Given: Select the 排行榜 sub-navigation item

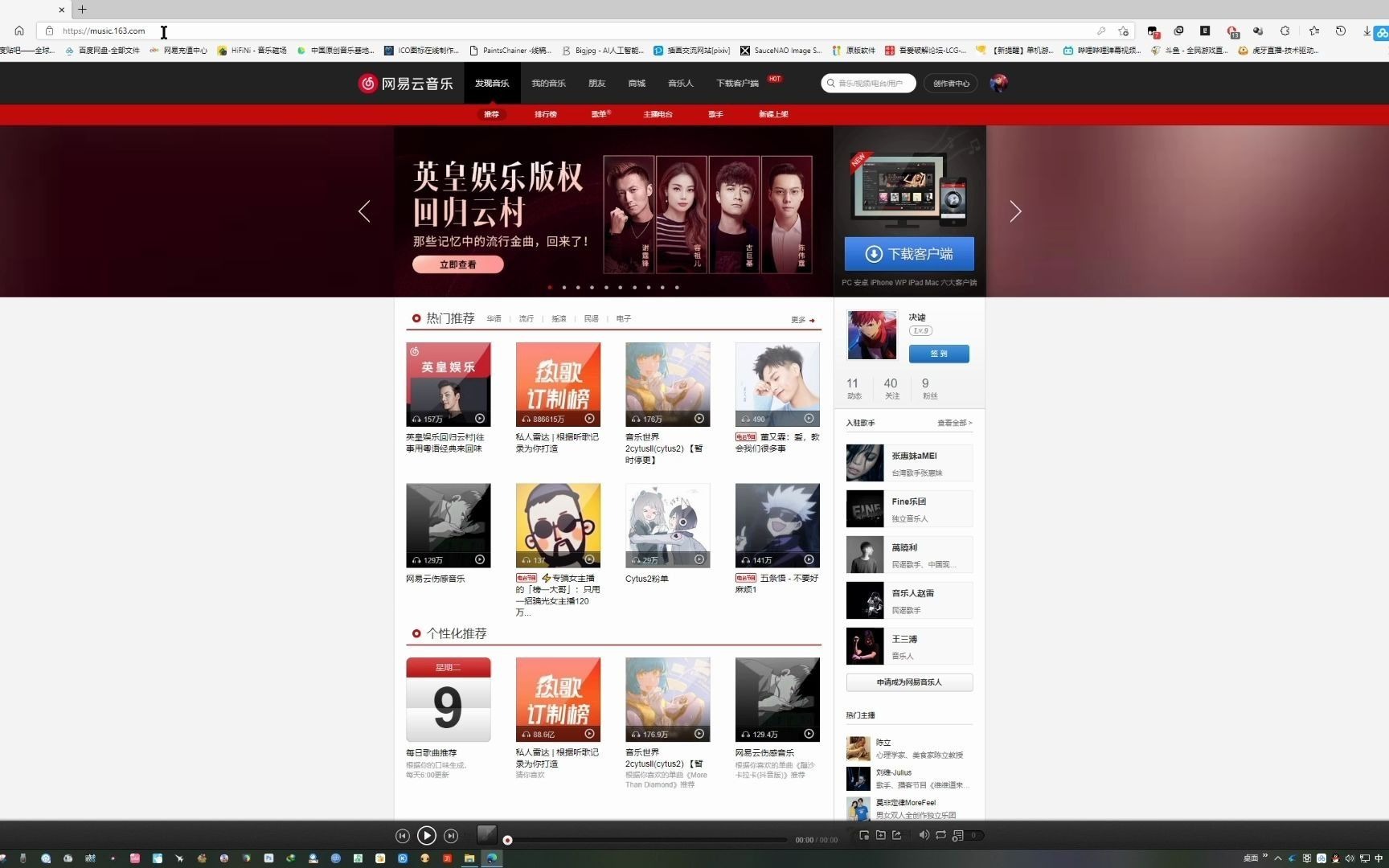Looking at the screenshot, I should (x=545, y=114).
